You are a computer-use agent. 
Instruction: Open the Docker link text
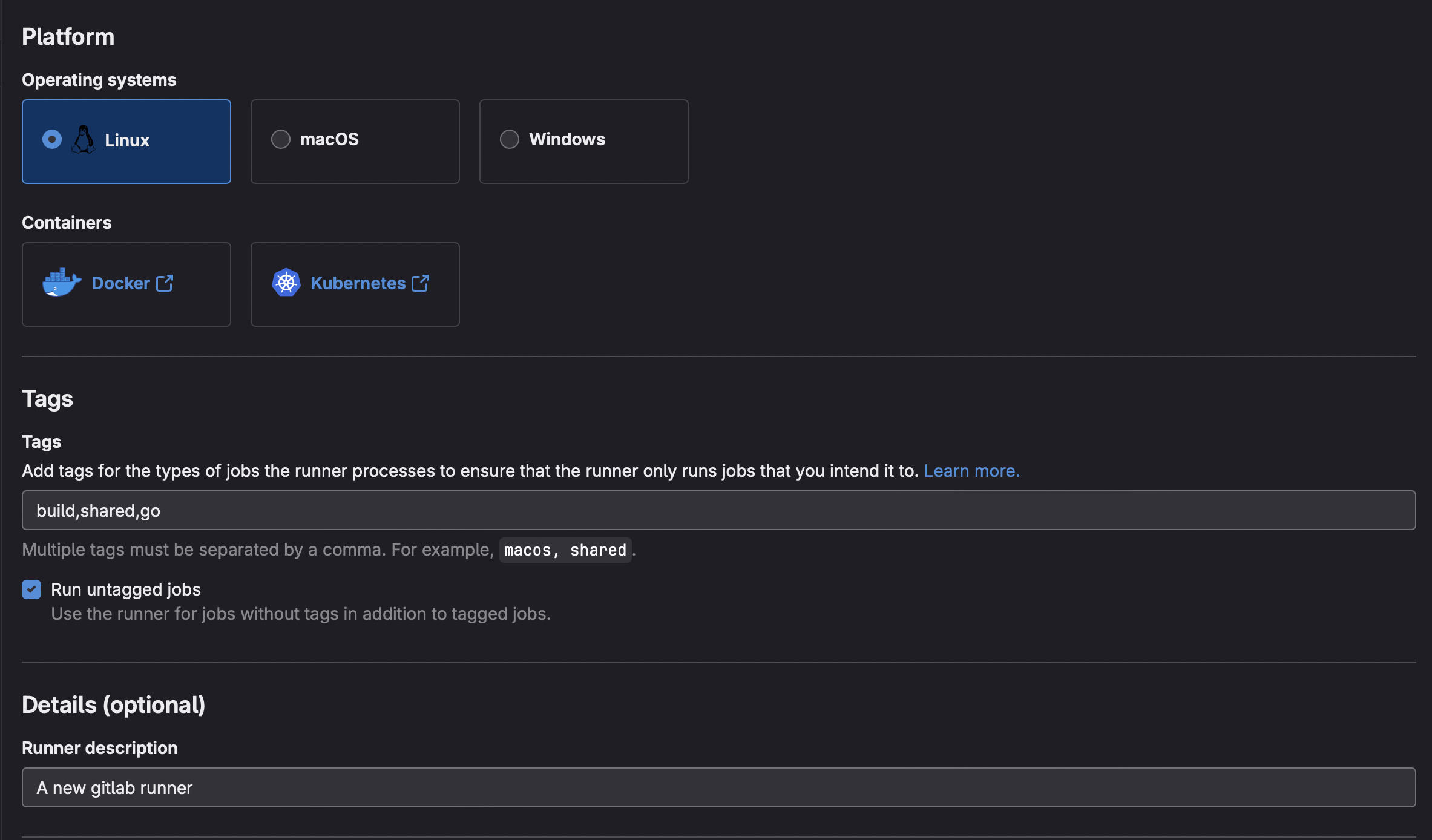pyautogui.click(x=120, y=283)
